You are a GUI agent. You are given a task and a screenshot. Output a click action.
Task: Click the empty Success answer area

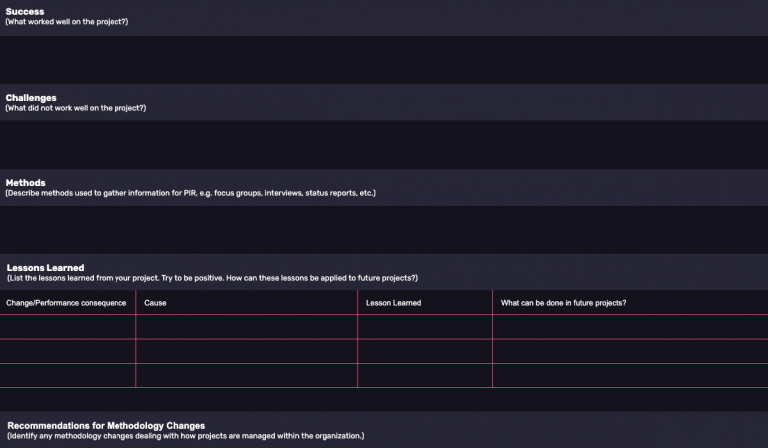click(384, 59)
